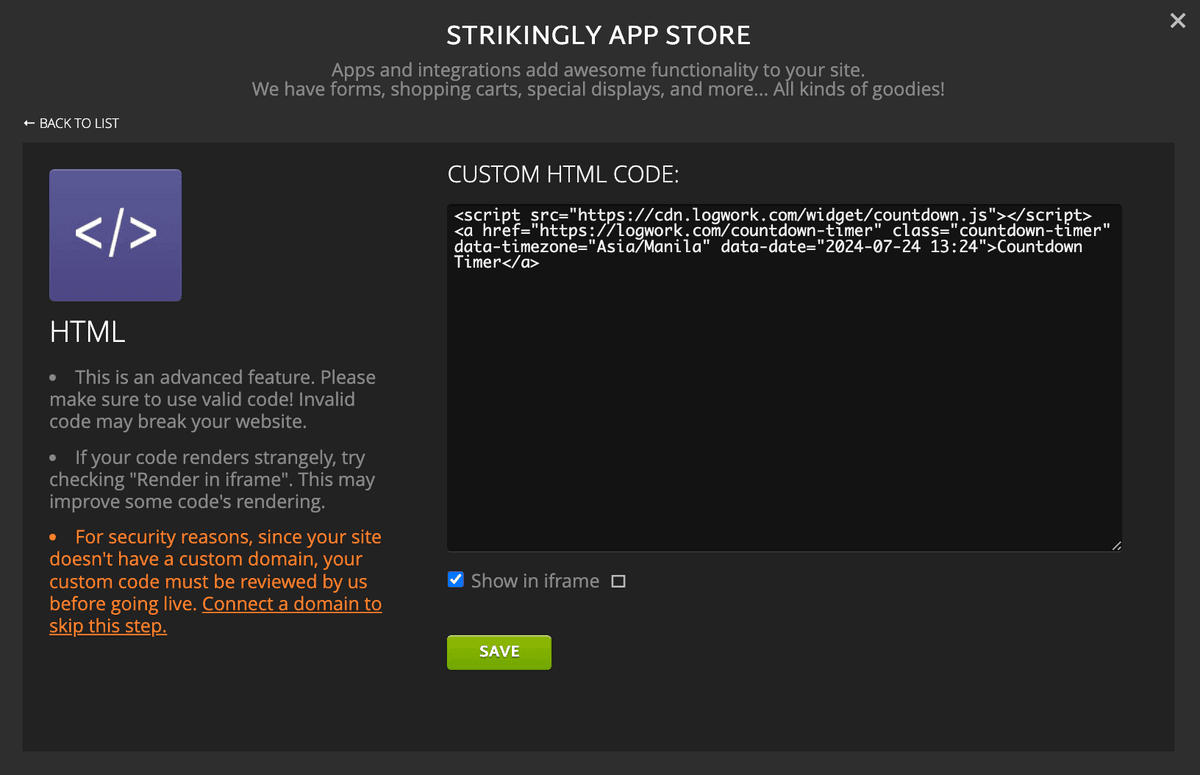Uncheck the Show in iframe checkbox

tap(456, 580)
